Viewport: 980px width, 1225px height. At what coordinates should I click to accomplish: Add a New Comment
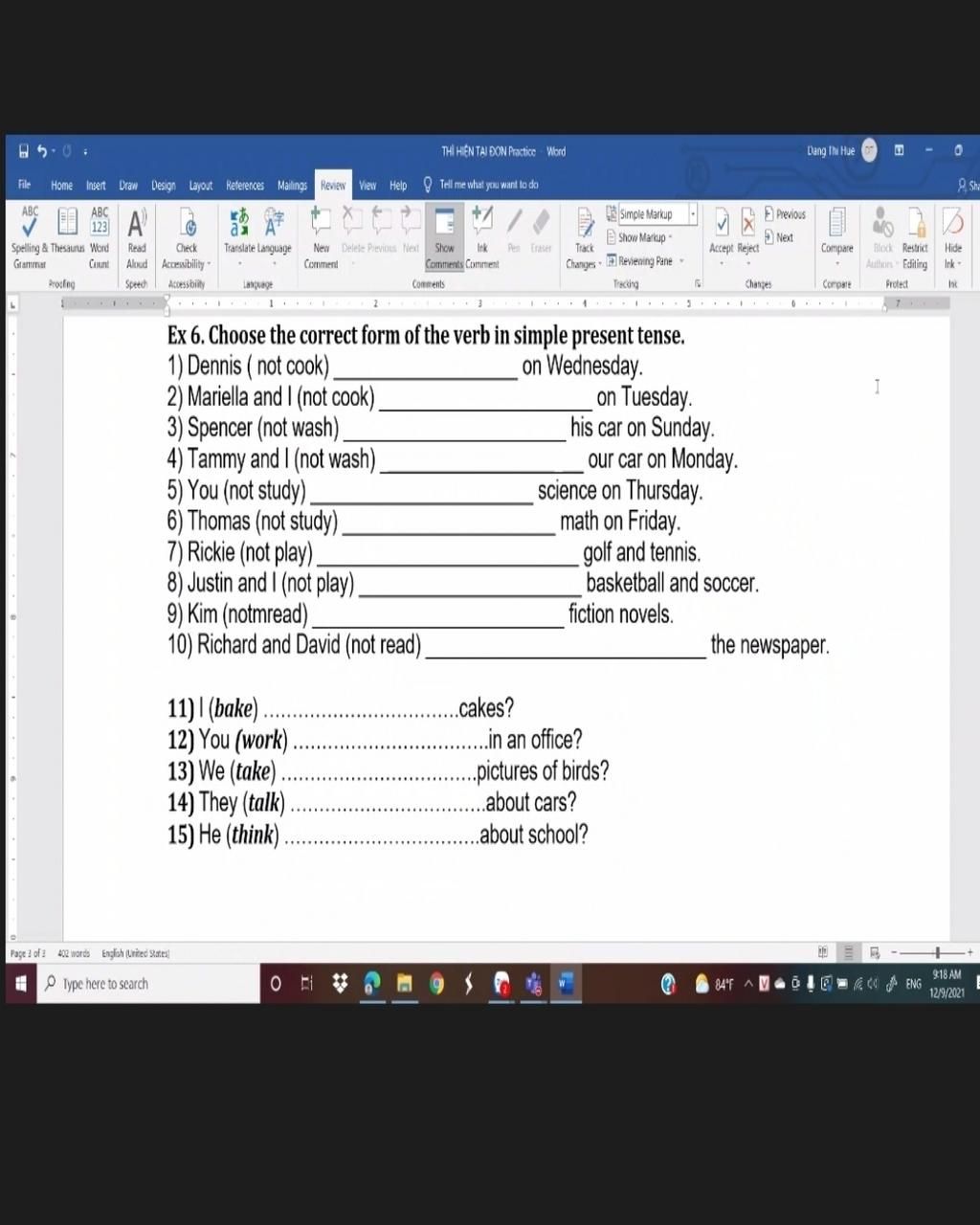[x=322, y=236]
